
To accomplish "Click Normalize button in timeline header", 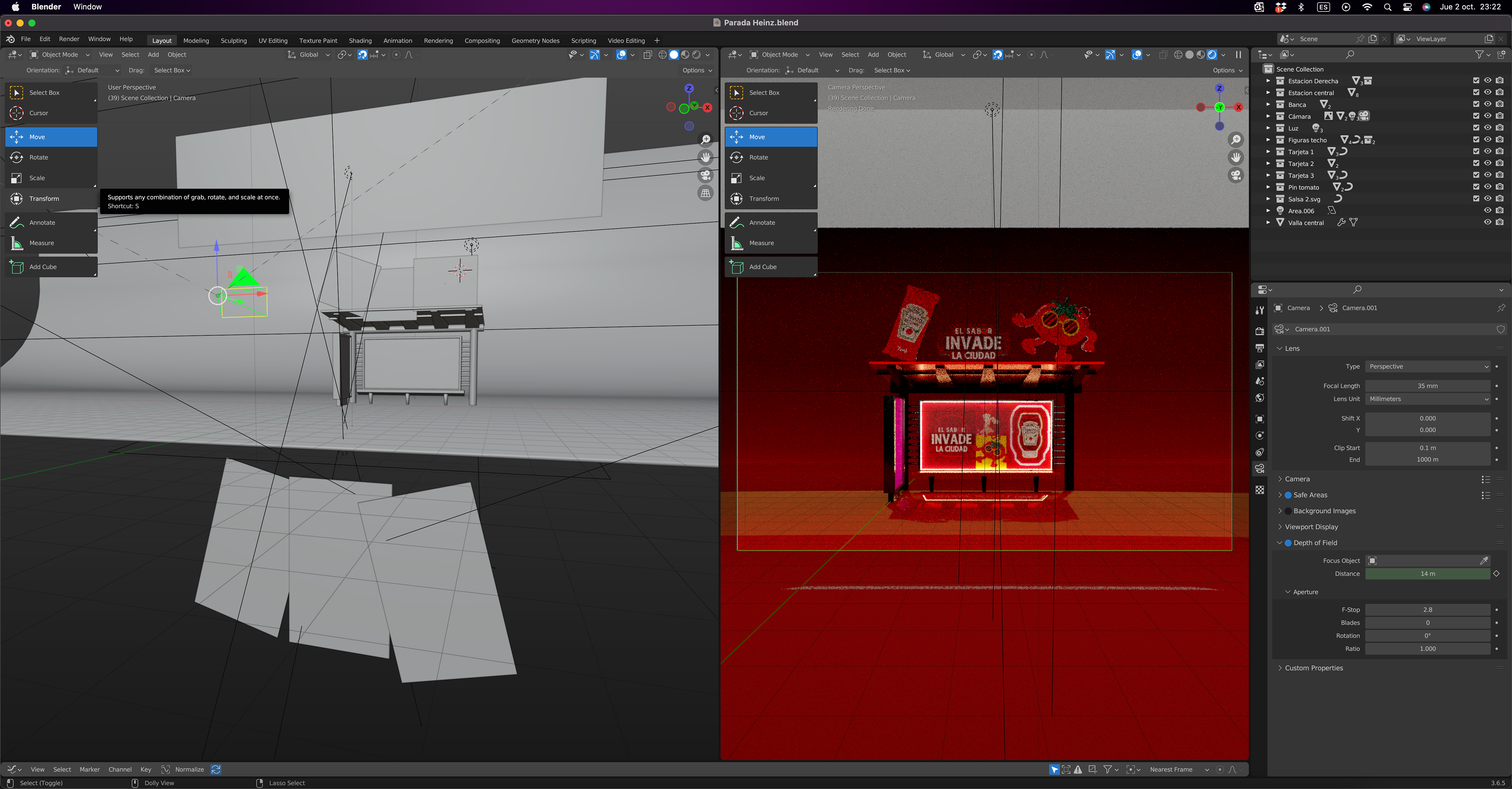I will coord(189,770).
